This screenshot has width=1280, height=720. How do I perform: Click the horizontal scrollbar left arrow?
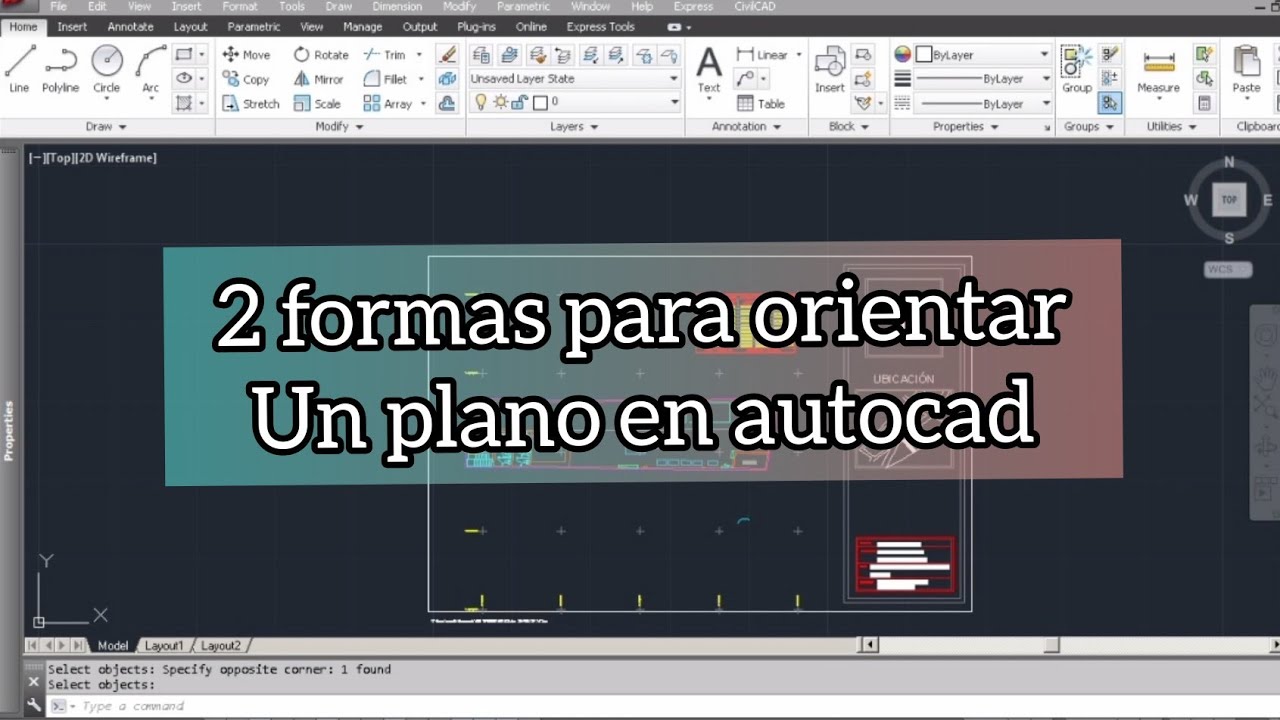(870, 646)
